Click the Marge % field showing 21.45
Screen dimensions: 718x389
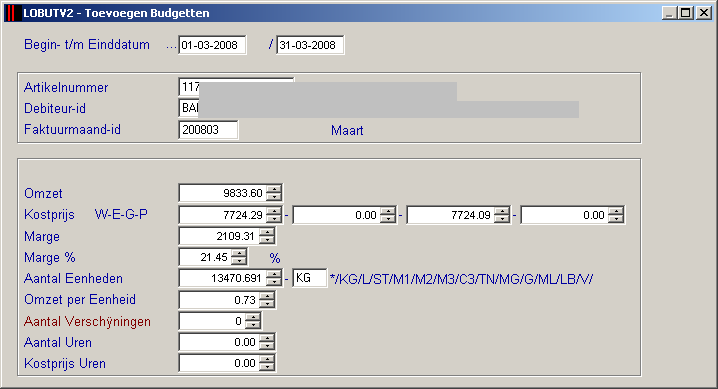(205, 257)
